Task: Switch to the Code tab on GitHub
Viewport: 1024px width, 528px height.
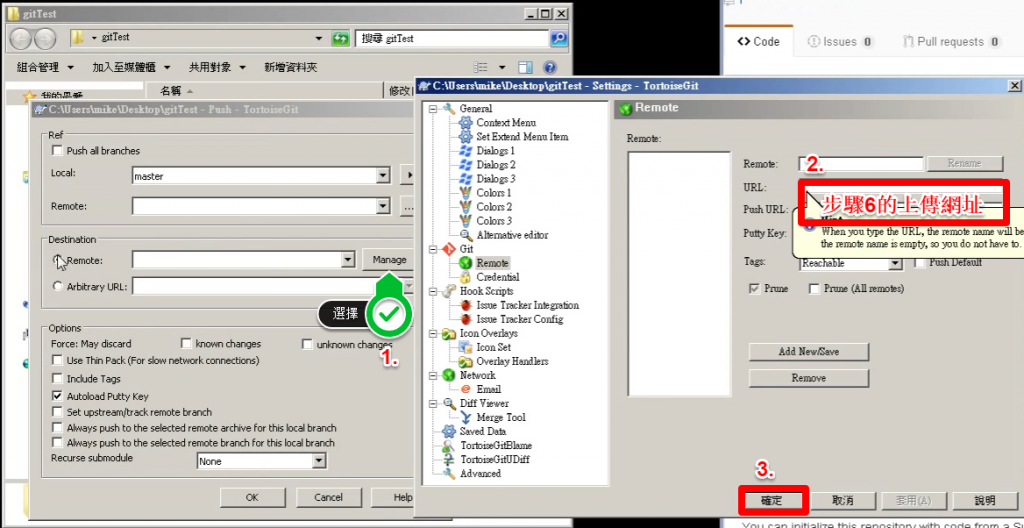Action: point(758,42)
